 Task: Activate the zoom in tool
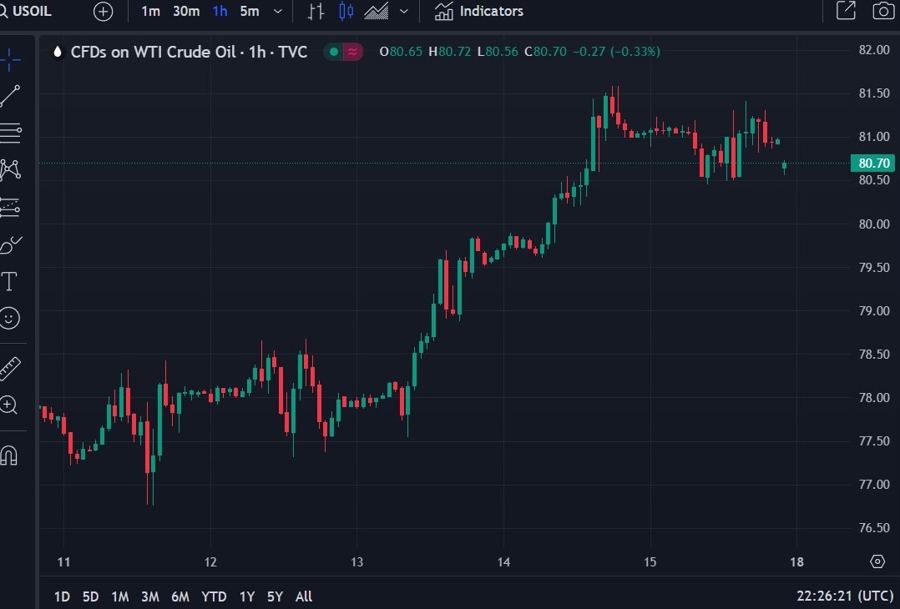coord(9,405)
